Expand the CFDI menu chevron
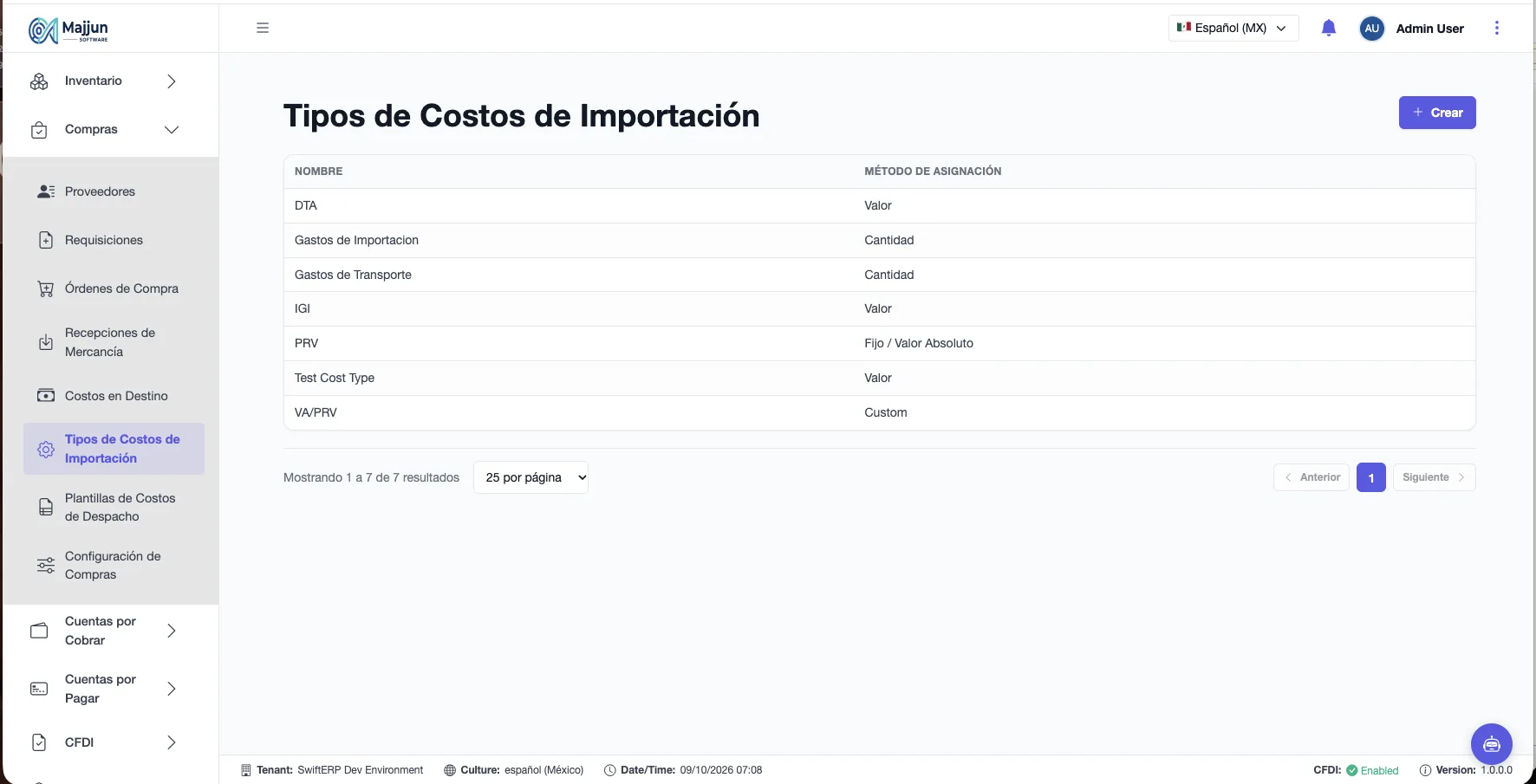The image size is (1536, 784). [x=172, y=742]
